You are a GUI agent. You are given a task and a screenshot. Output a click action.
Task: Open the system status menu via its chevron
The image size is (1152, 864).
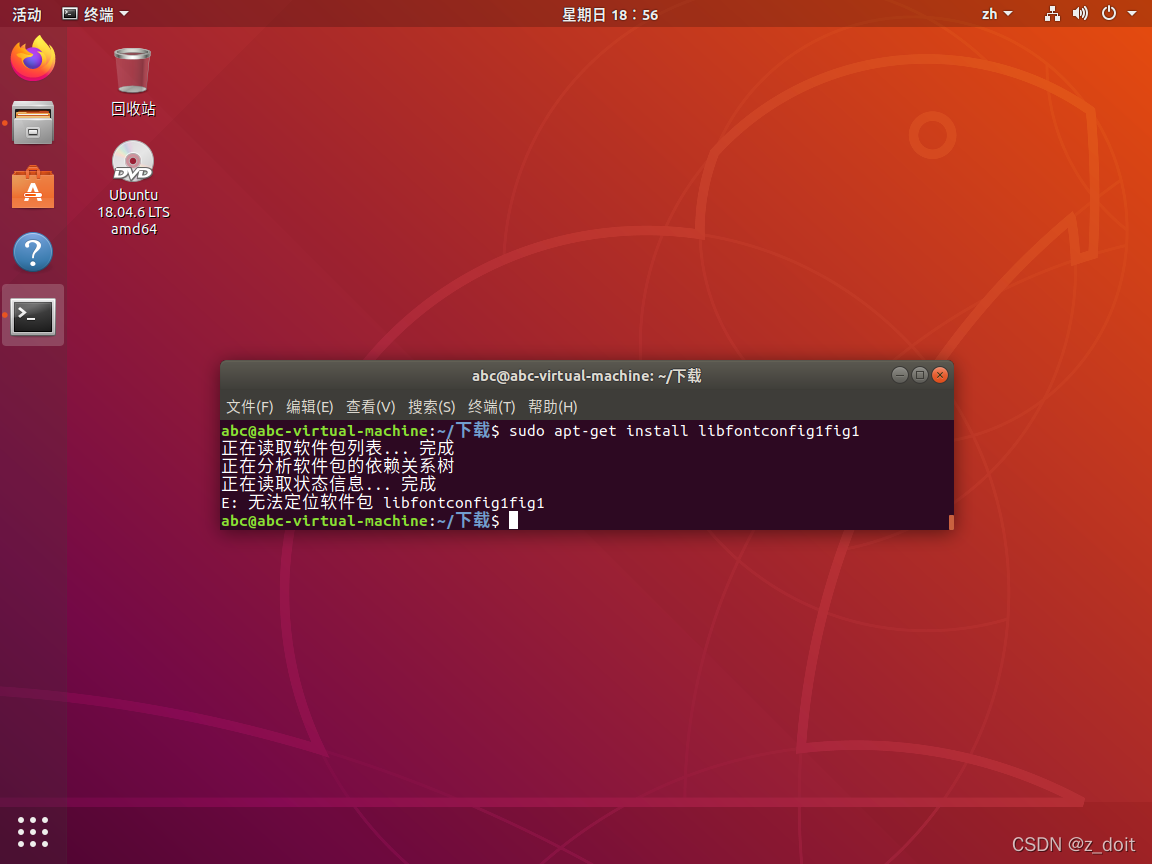coord(1133,14)
